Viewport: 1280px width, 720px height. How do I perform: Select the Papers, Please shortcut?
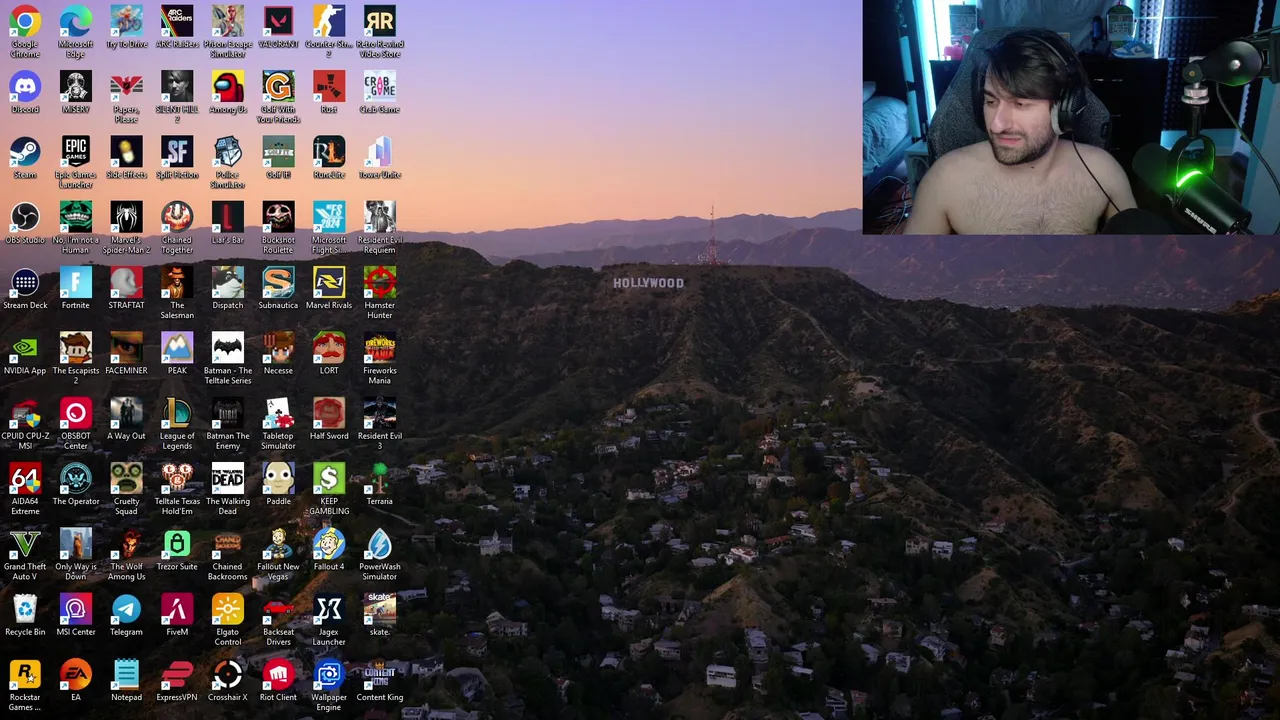pyautogui.click(x=126, y=96)
